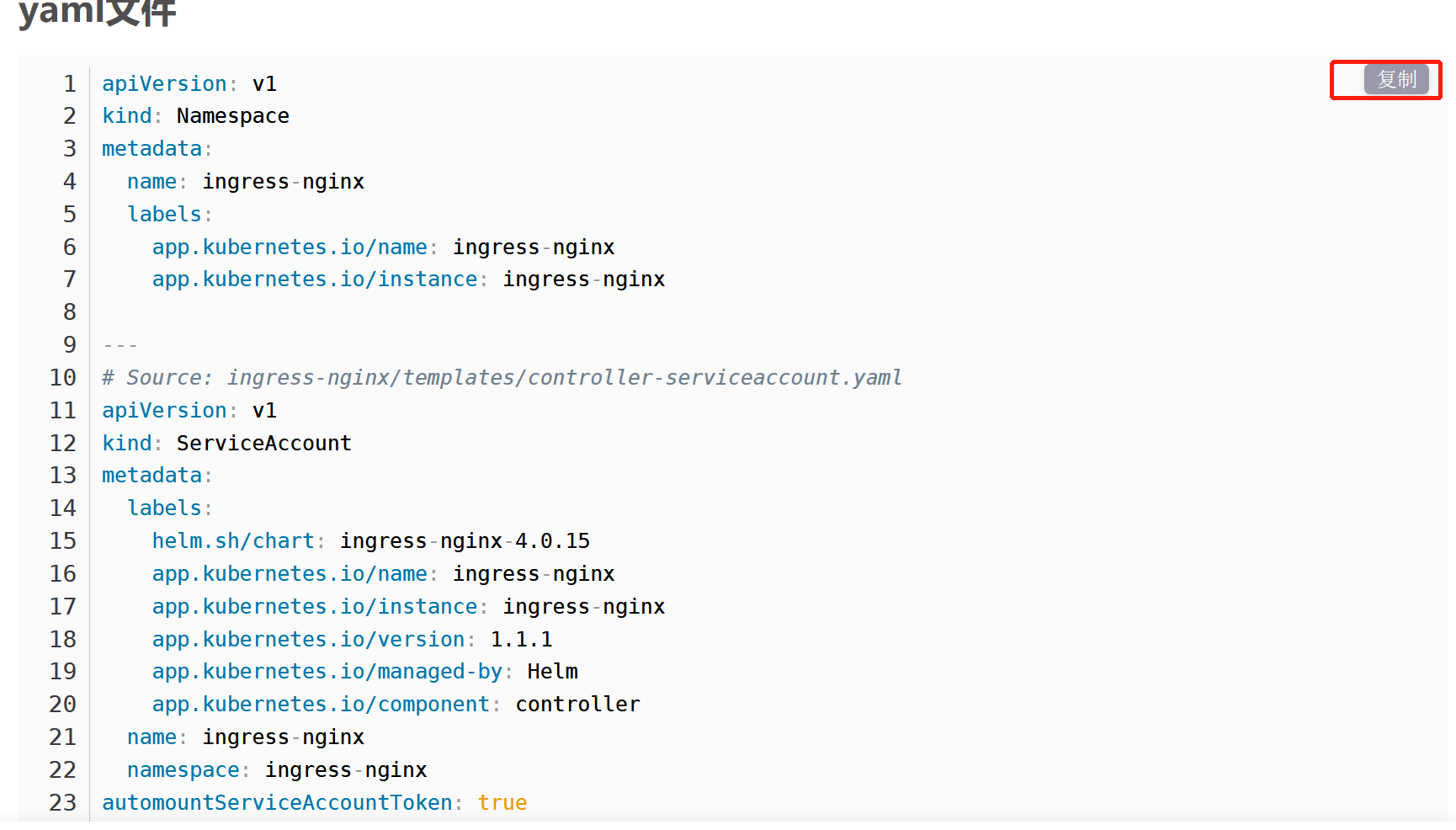Click the empty line 8 in the code

pyautogui.click(x=337, y=312)
